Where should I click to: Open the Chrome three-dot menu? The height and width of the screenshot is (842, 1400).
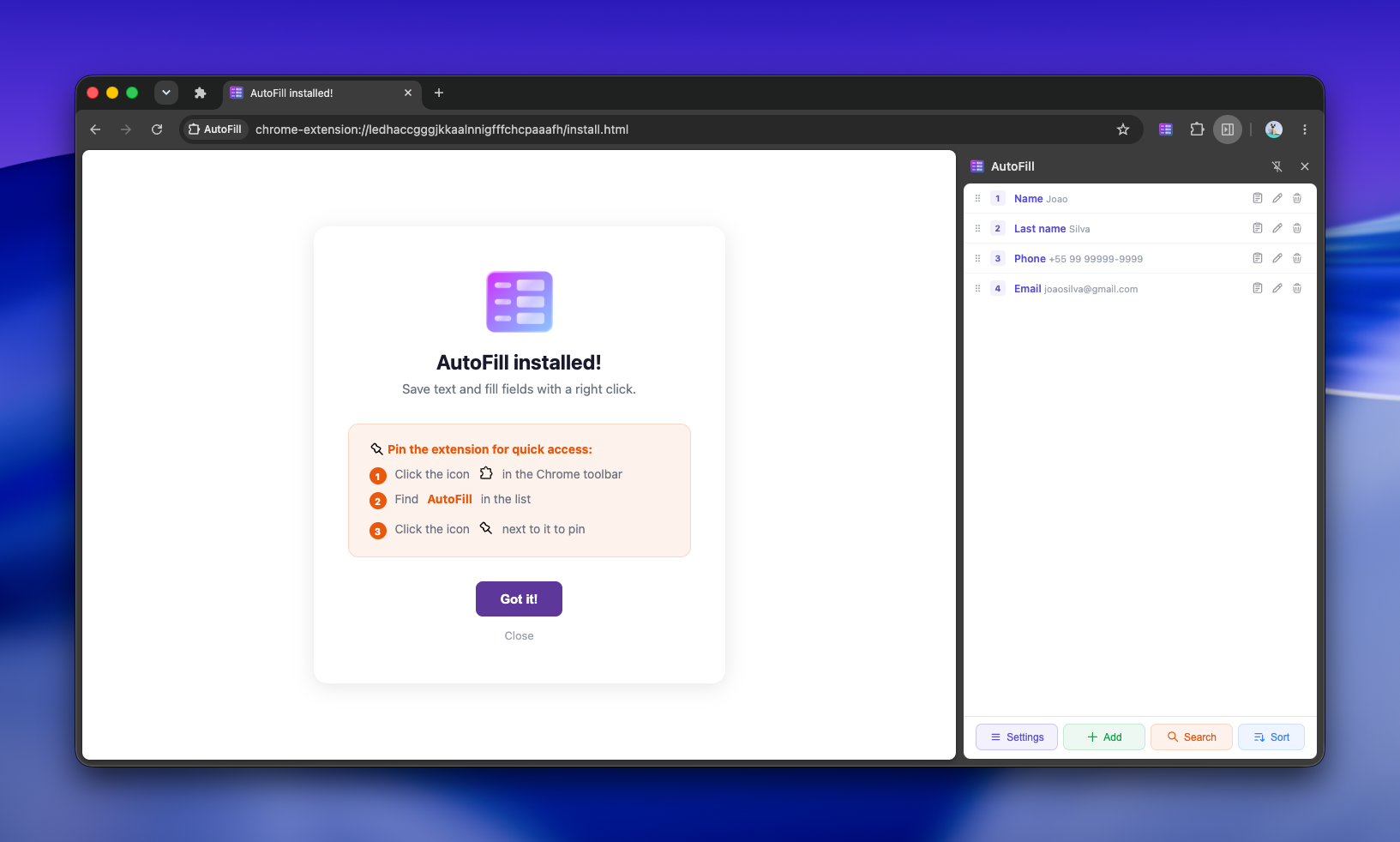pyautogui.click(x=1305, y=129)
